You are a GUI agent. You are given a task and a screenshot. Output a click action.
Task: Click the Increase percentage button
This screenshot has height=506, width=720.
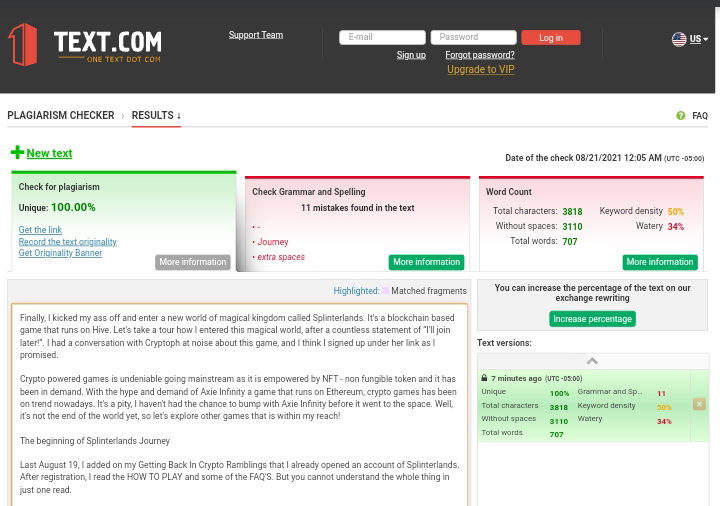[592, 319]
